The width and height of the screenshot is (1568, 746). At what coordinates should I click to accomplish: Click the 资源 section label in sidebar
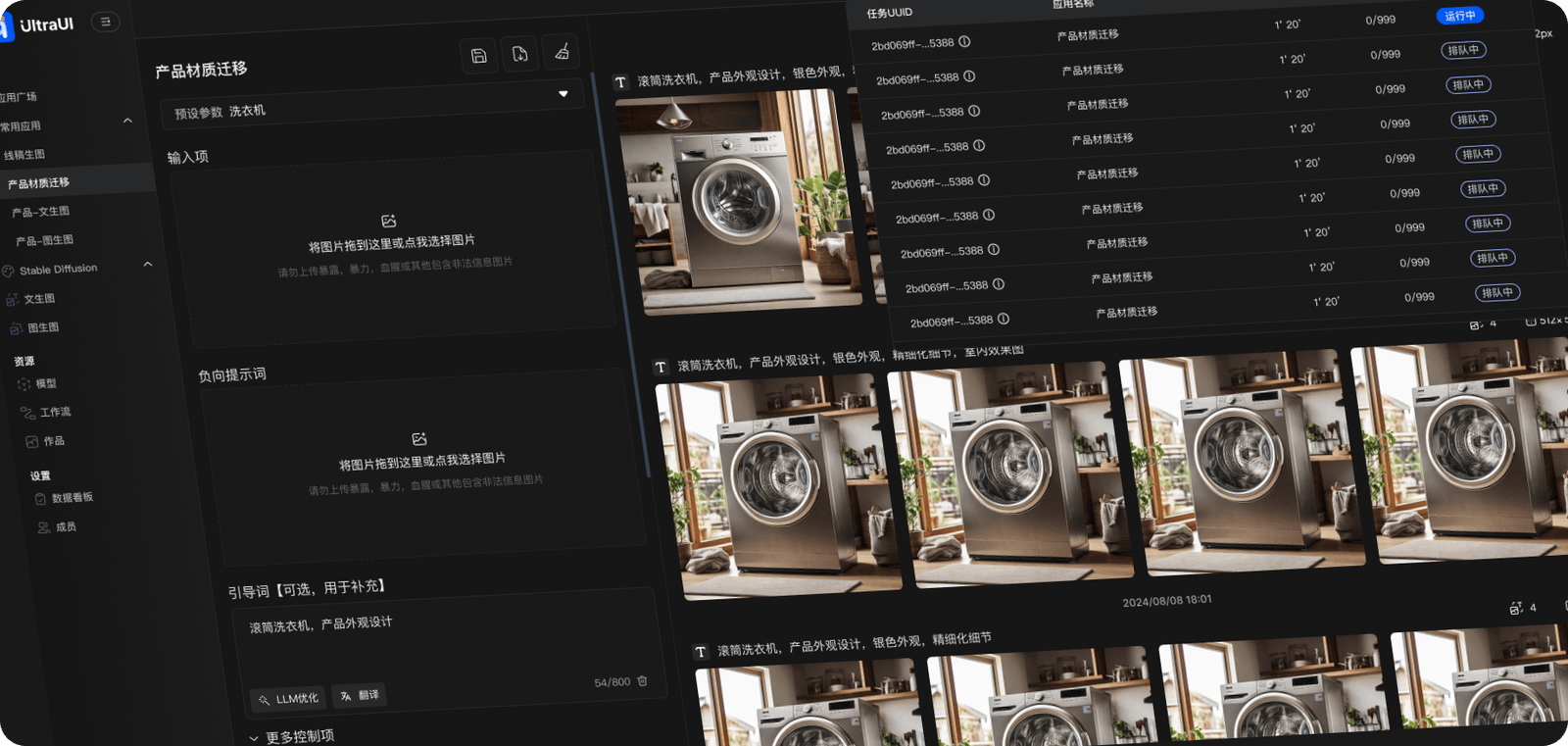24,362
